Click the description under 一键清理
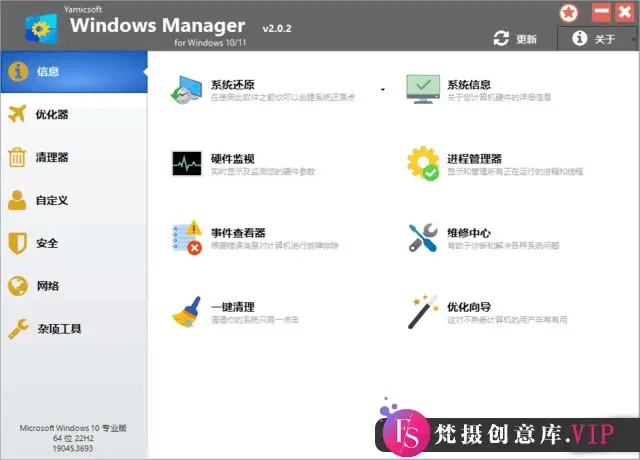Viewport: 640px width, 460px height. (x=255, y=320)
